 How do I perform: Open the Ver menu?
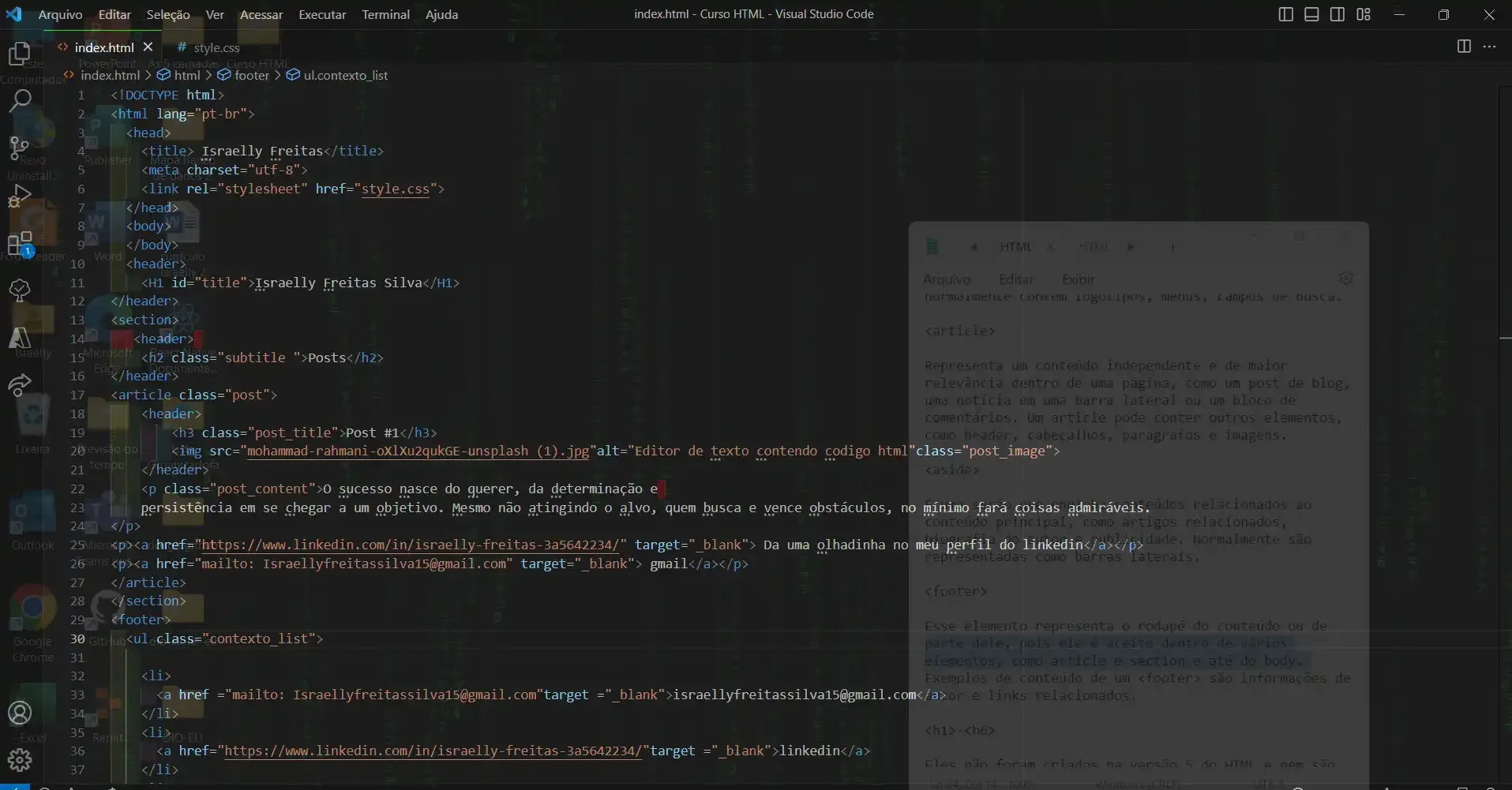pyautogui.click(x=215, y=14)
